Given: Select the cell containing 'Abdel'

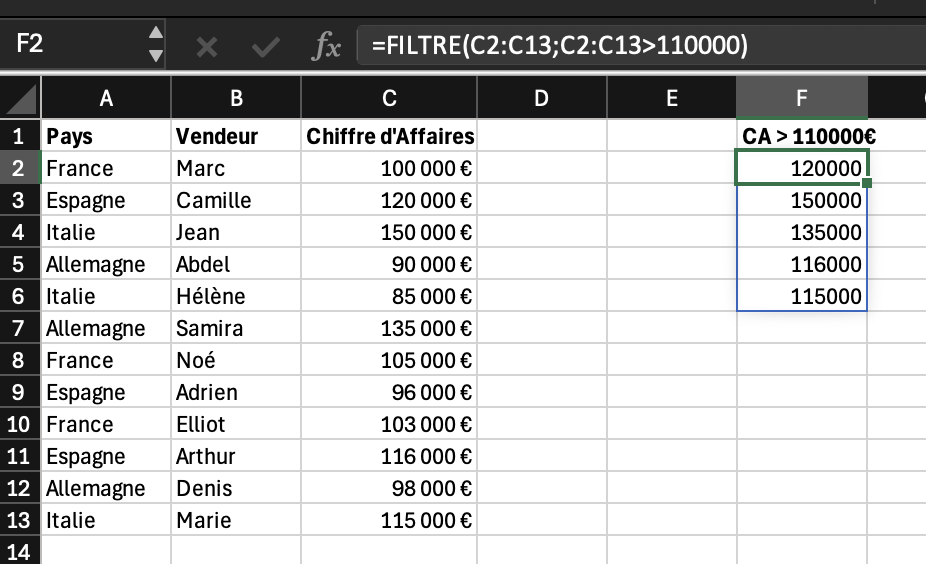Looking at the screenshot, I should click(236, 264).
